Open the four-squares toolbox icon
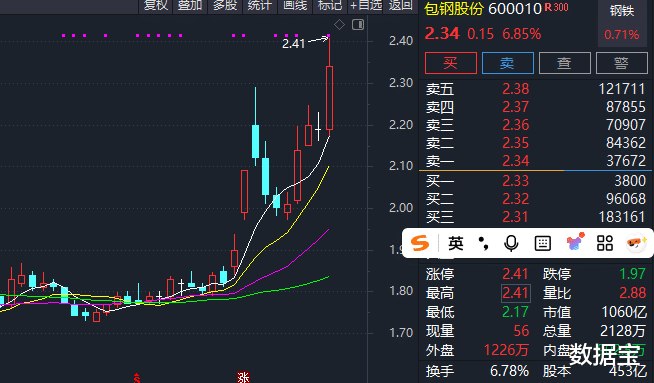 (x=605, y=243)
